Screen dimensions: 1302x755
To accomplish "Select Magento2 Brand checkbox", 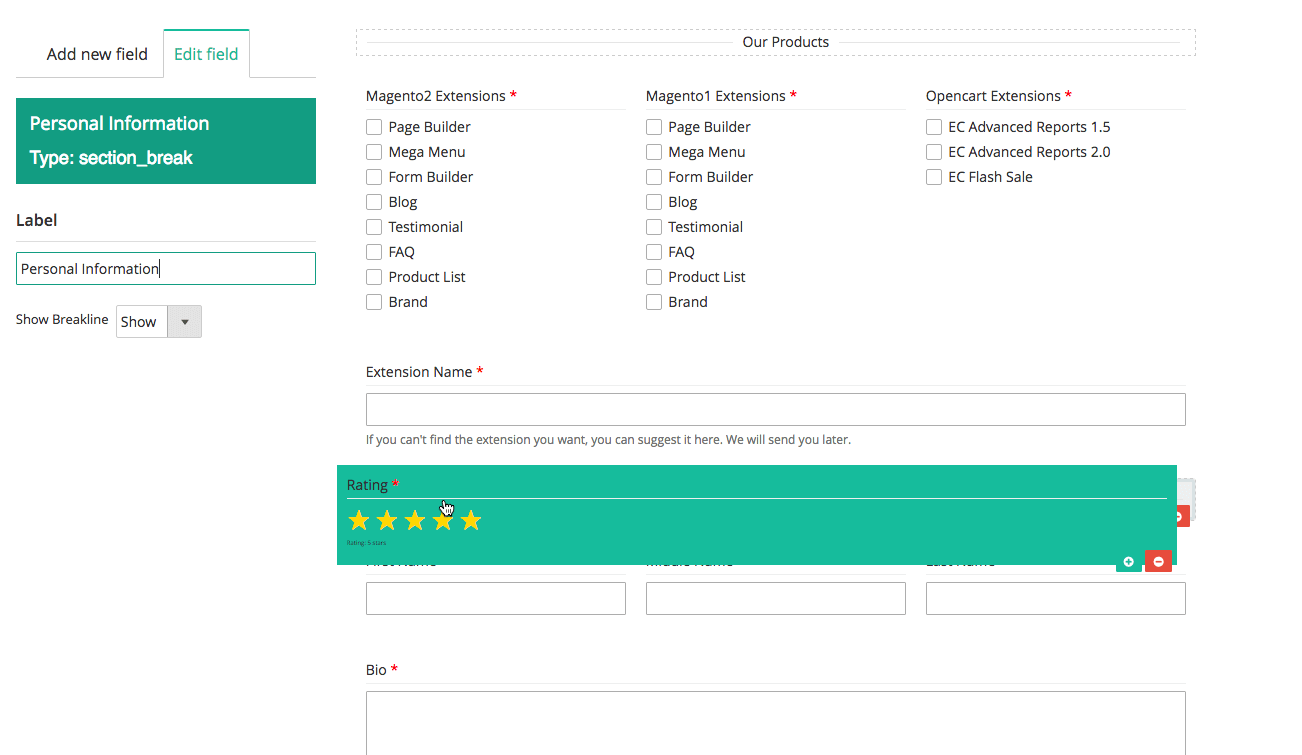I will 374,302.
